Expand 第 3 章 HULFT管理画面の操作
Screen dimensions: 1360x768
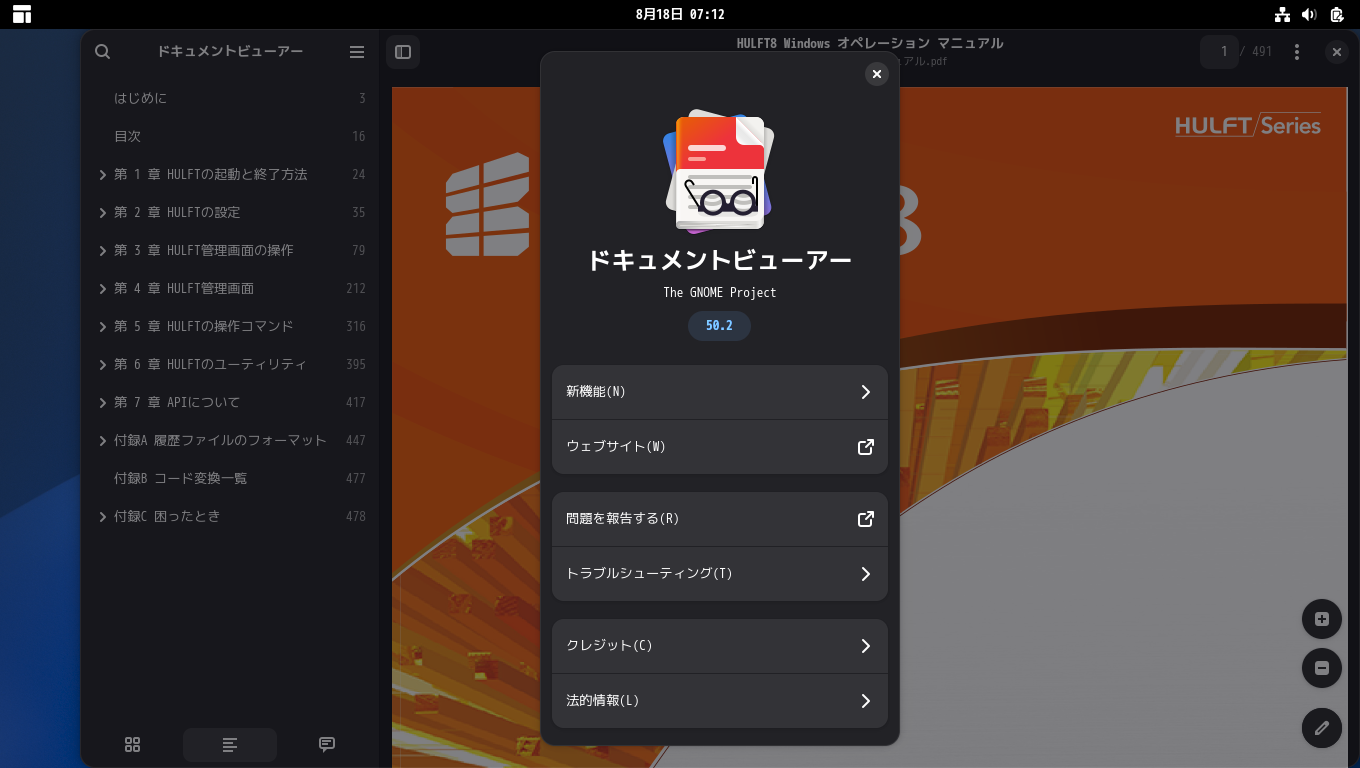pyautogui.click(x=103, y=251)
